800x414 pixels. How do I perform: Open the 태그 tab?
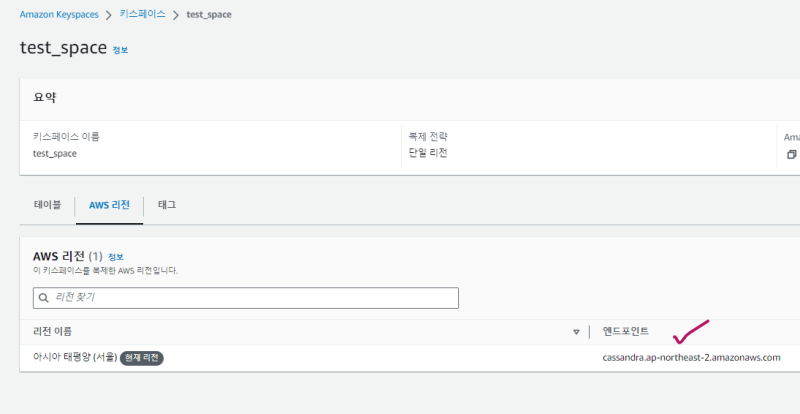point(167,205)
